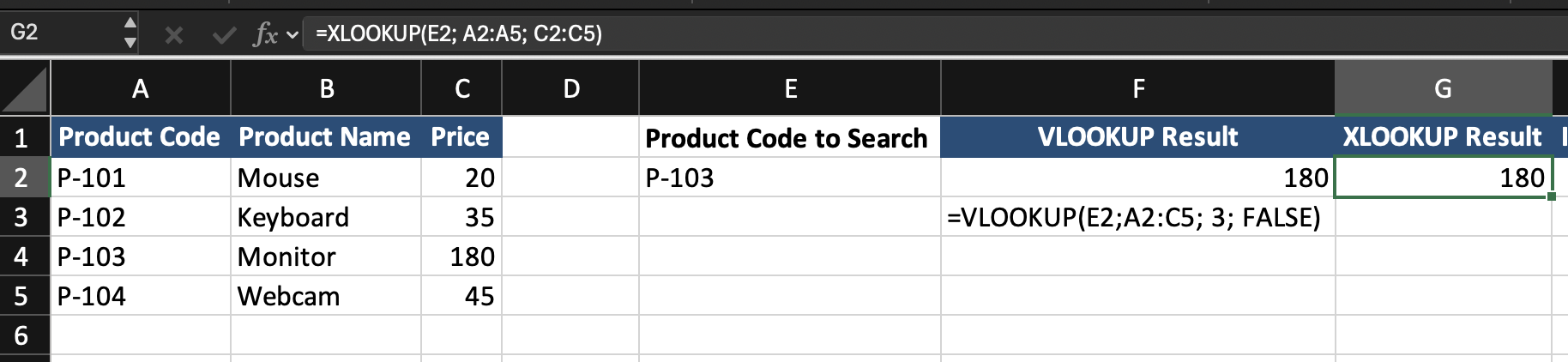Select the Product Code header cell
The width and height of the screenshot is (1568, 362).
click(141, 137)
